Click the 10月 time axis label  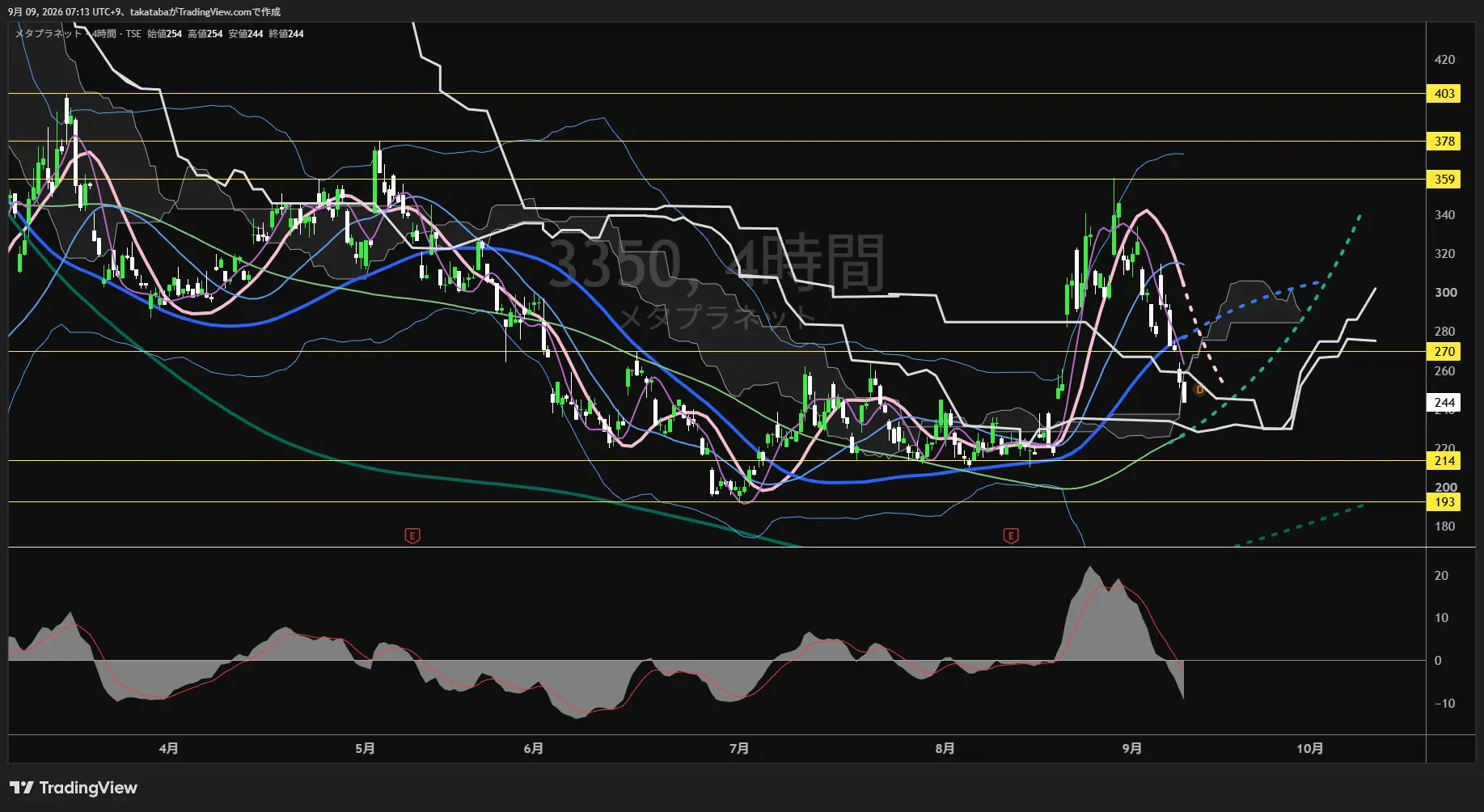[x=1310, y=749]
